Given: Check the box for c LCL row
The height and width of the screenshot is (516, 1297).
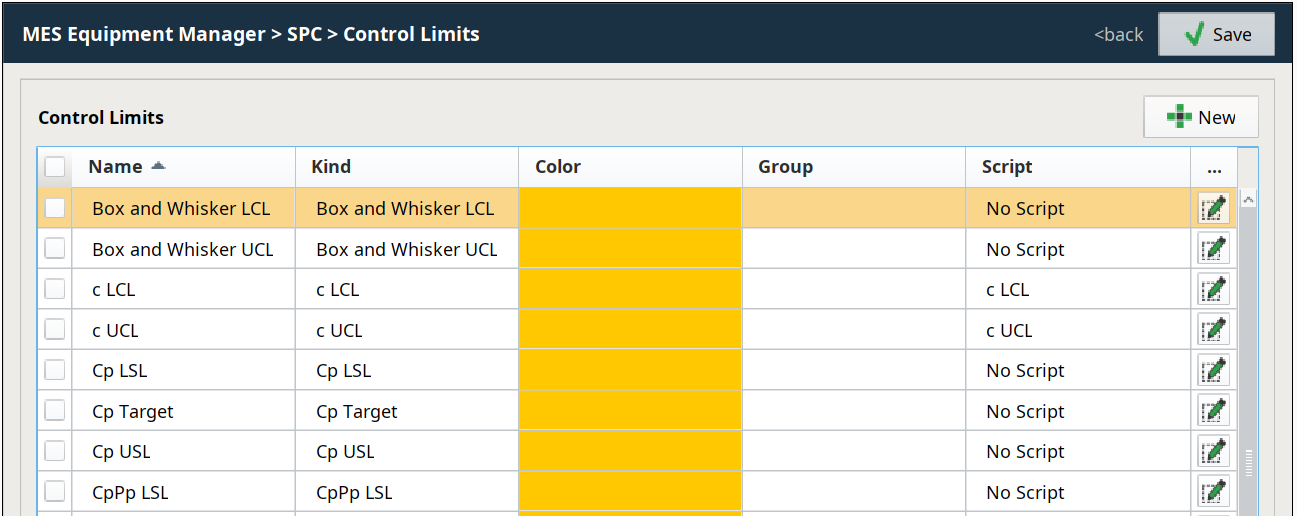Looking at the screenshot, I should (x=55, y=290).
